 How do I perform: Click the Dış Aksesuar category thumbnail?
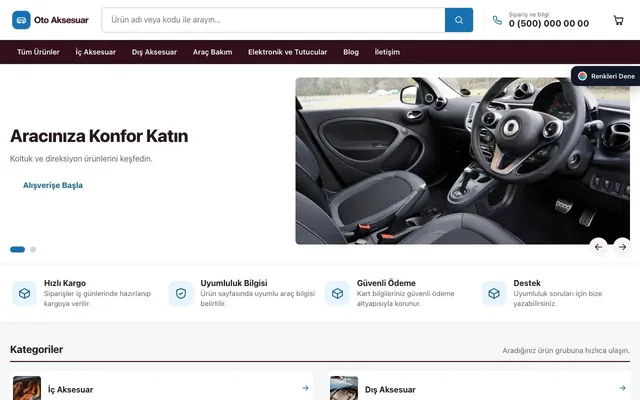(344, 388)
